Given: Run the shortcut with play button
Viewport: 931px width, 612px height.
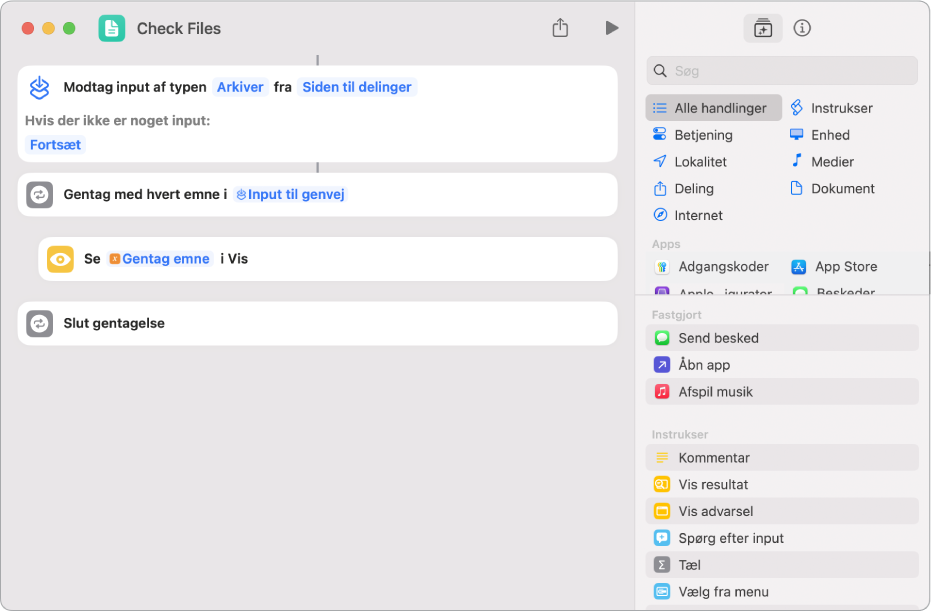Looking at the screenshot, I should (x=612, y=28).
